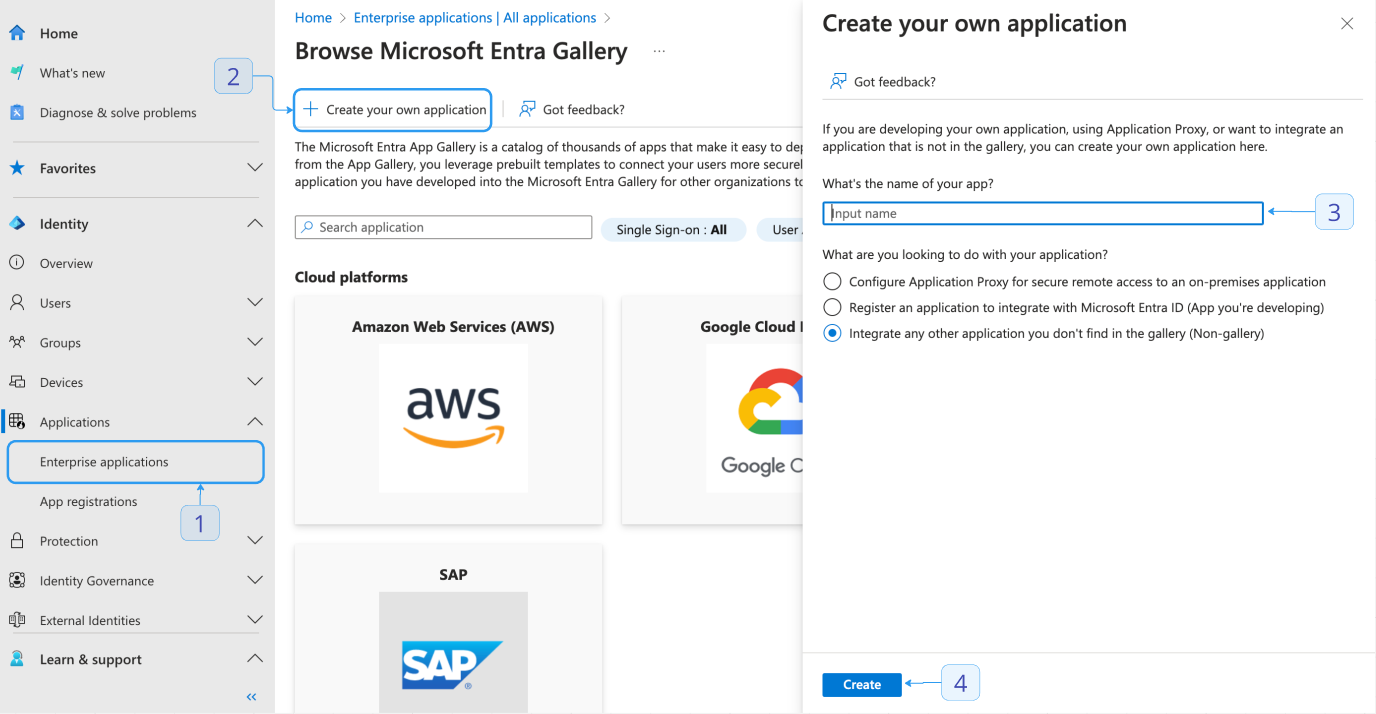Collapse the Applications submenu chevron
The width and height of the screenshot is (1376, 714).
pos(254,421)
